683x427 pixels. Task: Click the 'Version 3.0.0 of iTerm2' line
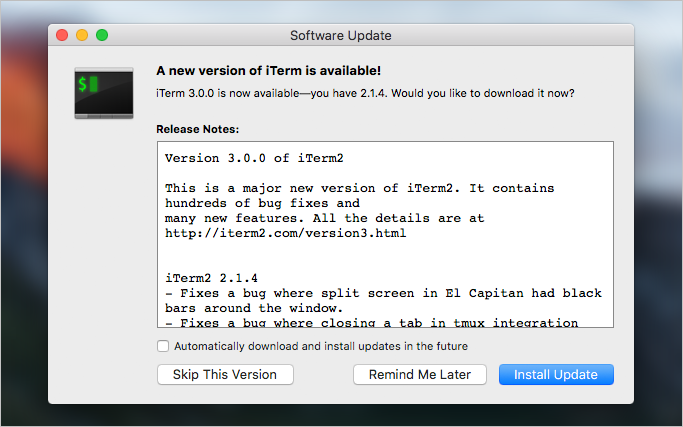tap(254, 158)
